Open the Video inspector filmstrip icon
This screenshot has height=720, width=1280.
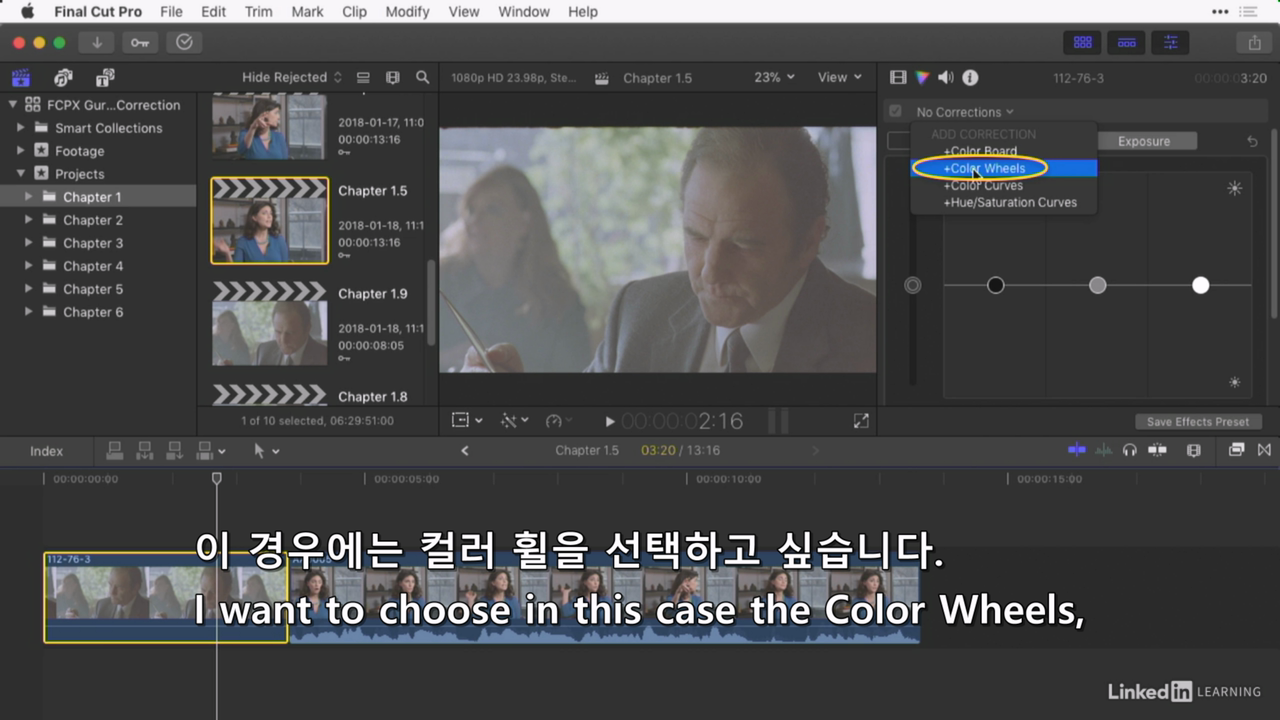click(898, 77)
